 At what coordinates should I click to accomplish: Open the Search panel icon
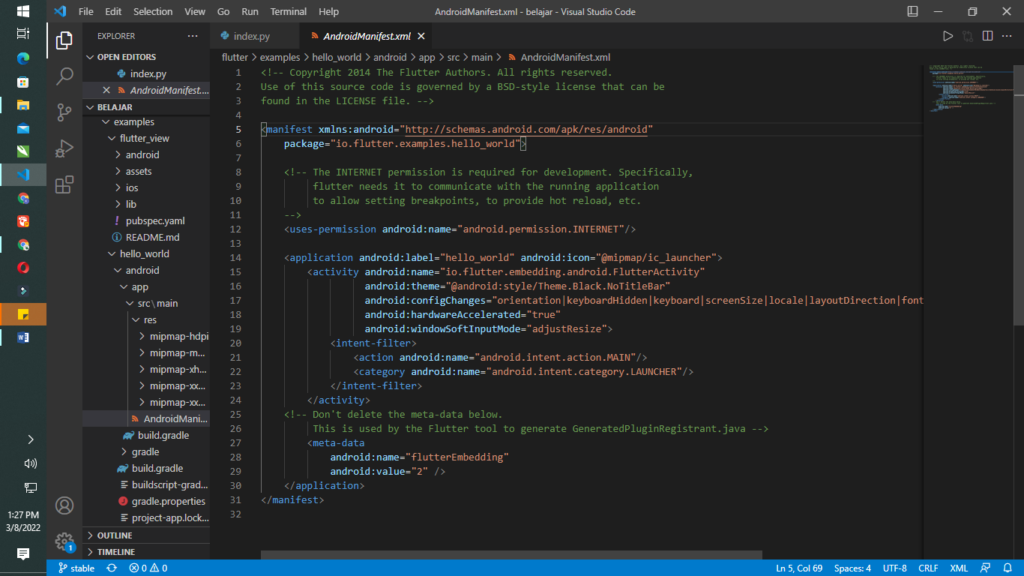click(64, 74)
